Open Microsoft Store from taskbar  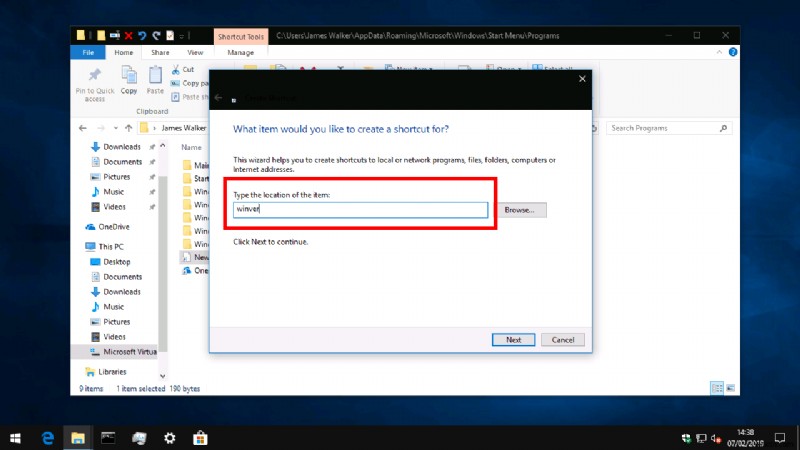200,438
